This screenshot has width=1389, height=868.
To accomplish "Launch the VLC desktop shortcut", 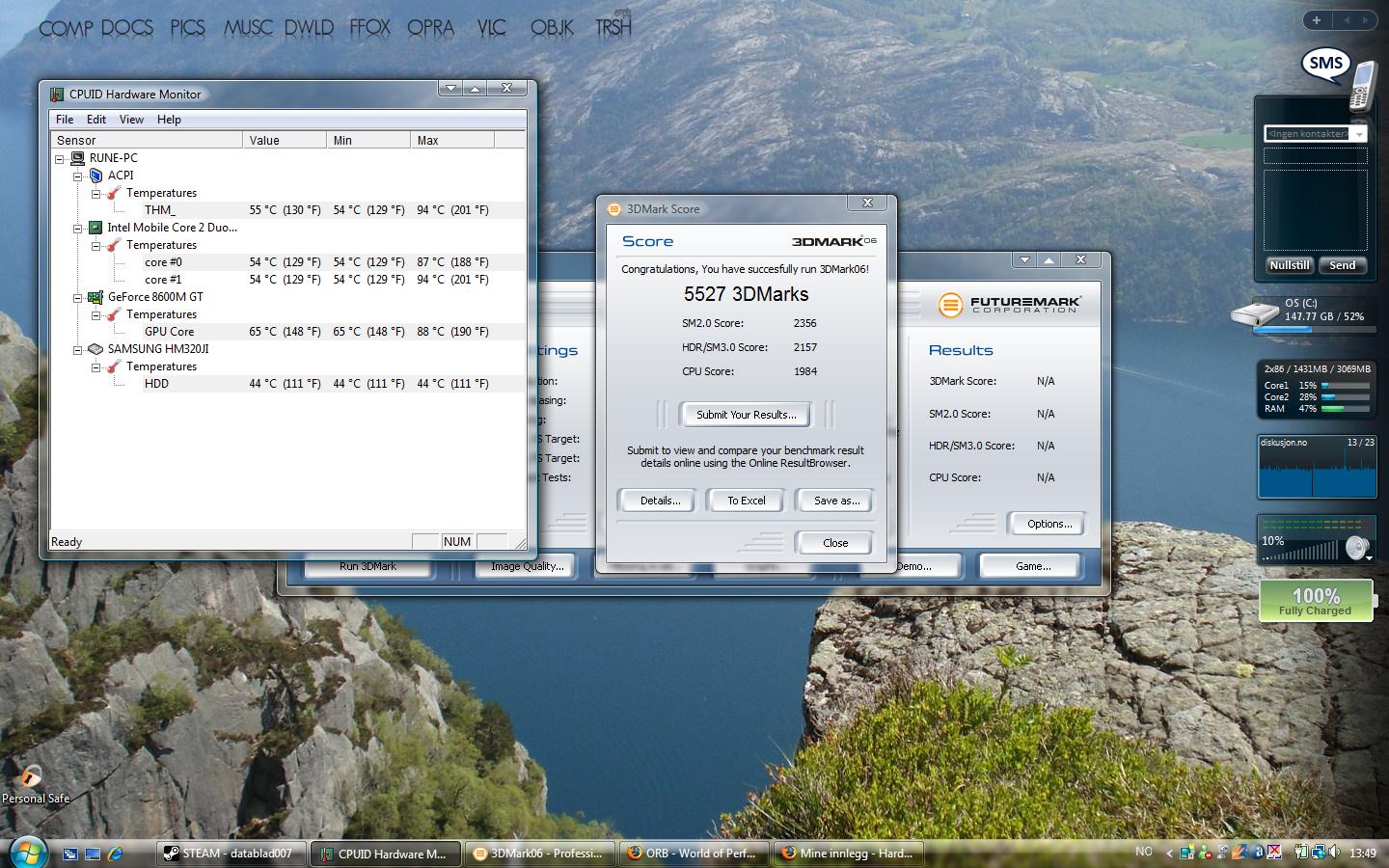I will point(491,28).
